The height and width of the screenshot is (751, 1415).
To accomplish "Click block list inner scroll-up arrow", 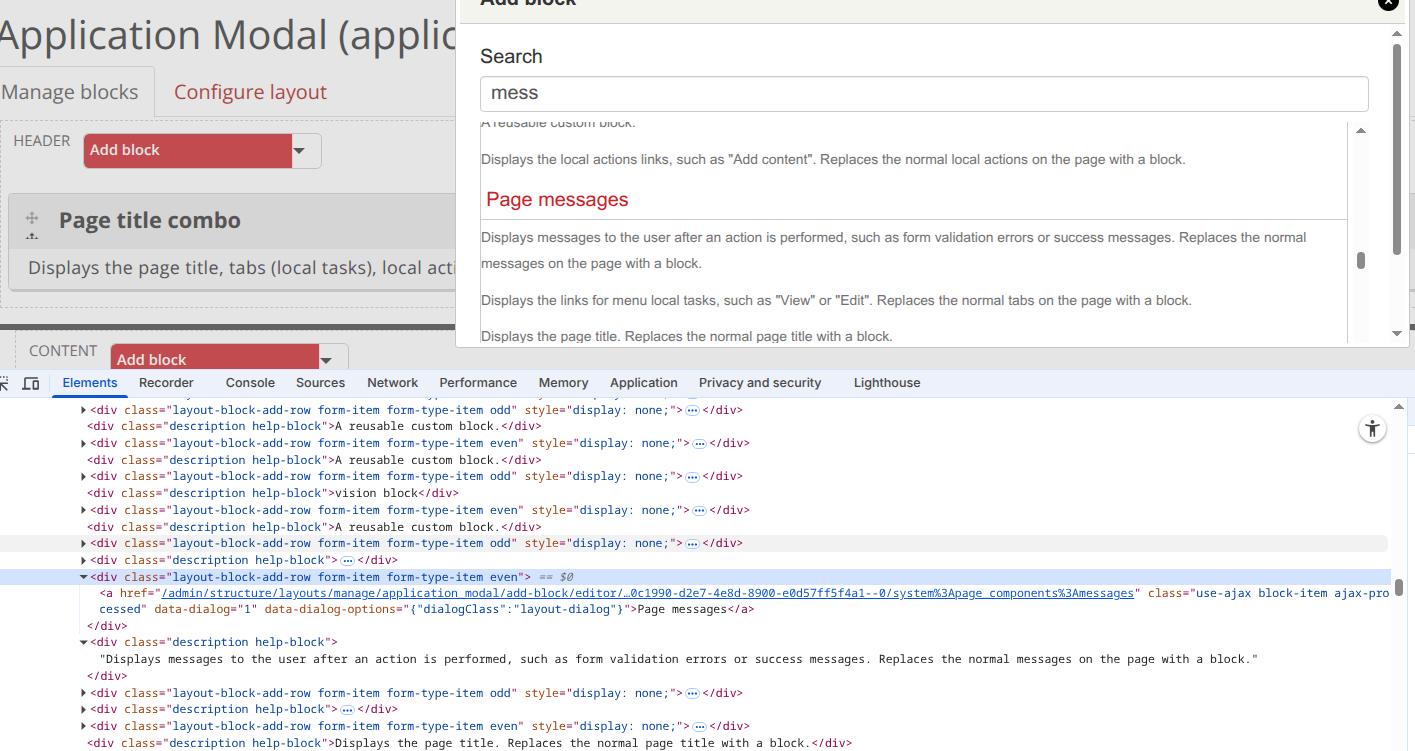I will tap(1360, 131).
